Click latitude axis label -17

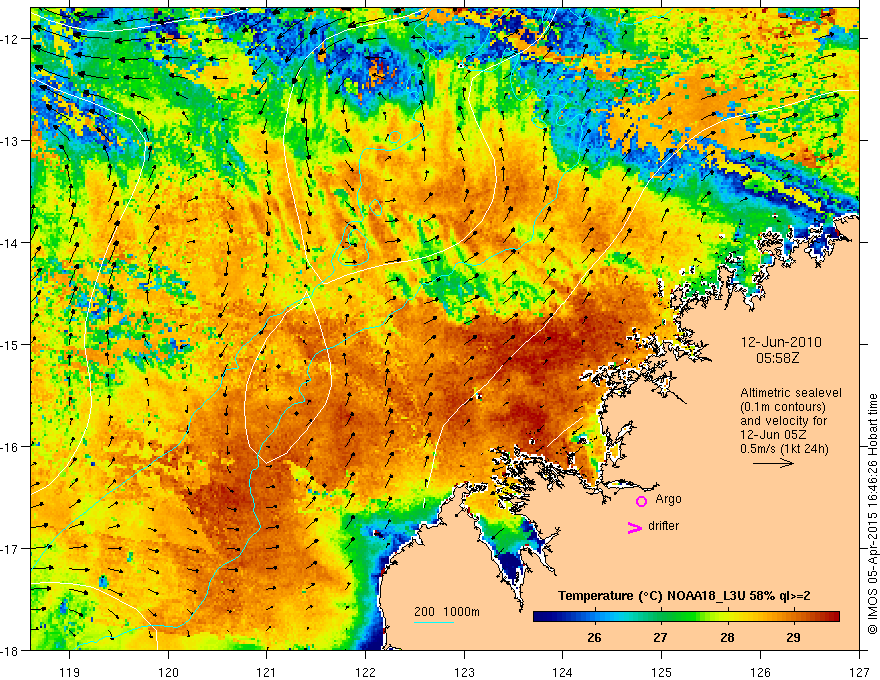click(x=11, y=548)
